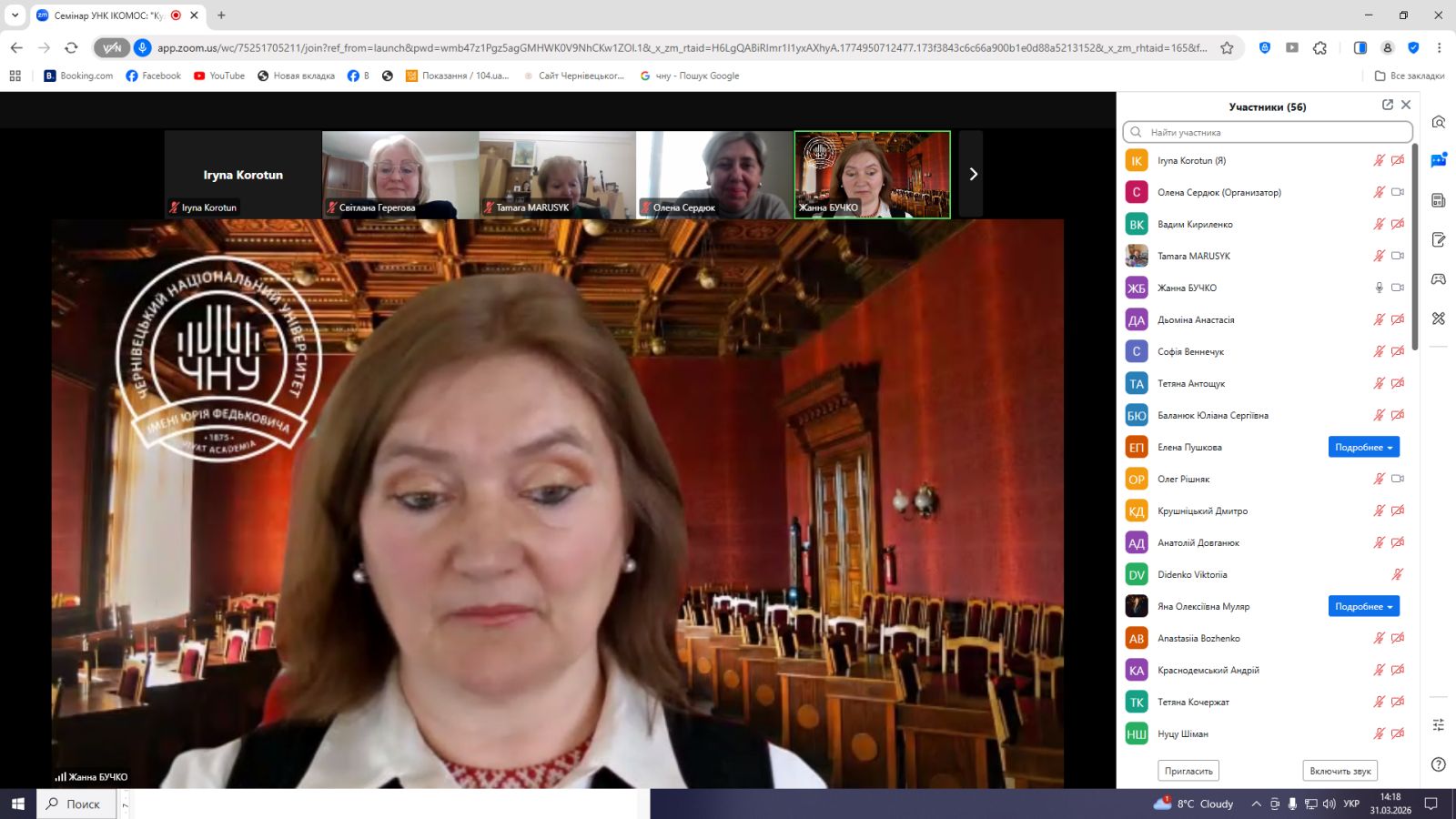
Task: Open the Все закладки folder
Action: tap(1409, 76)
